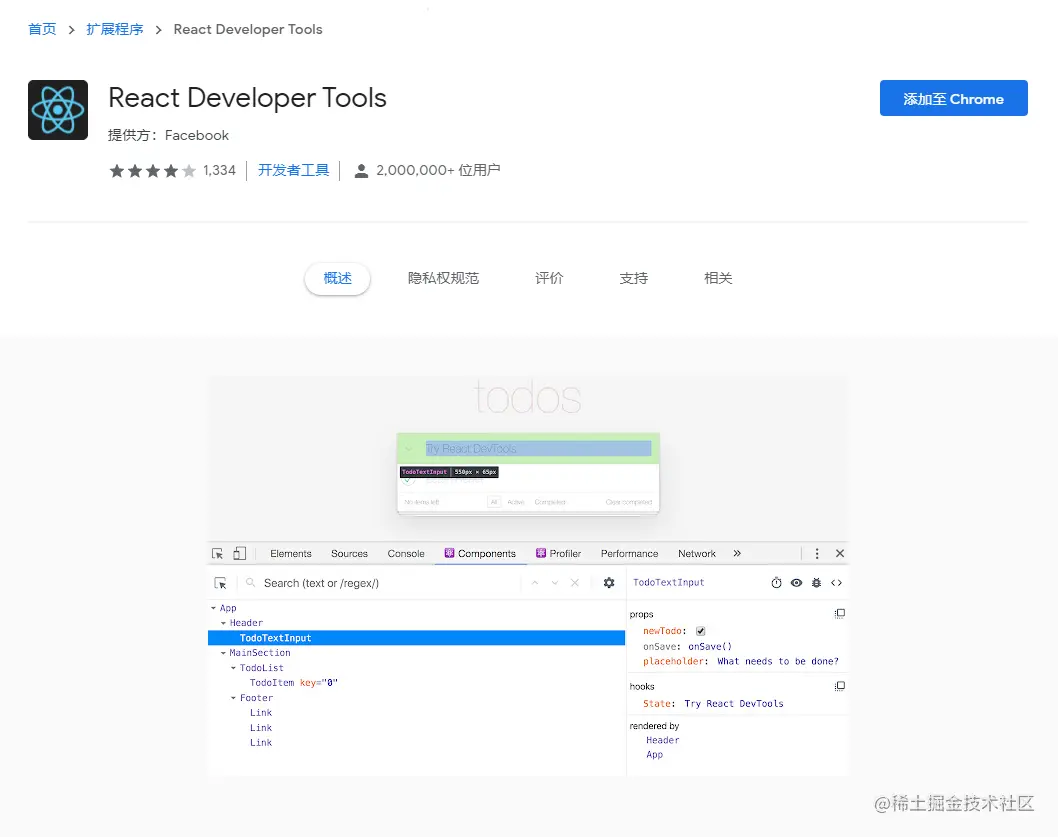Click the search magnifier icon
Viewport: 1058px width, 837px height.
(250, 583)
